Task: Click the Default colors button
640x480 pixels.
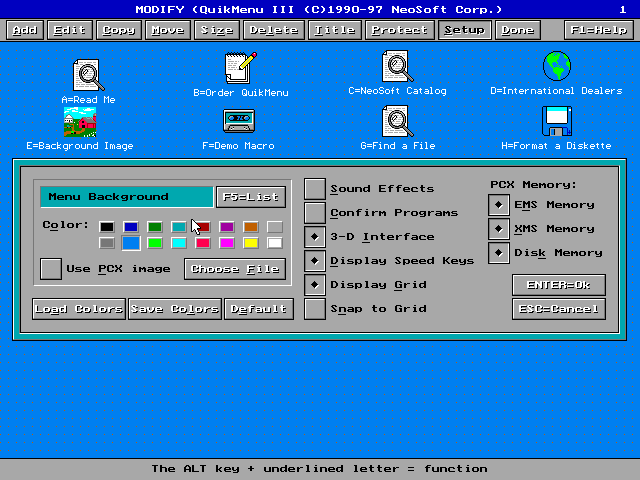Action: click(x=259, y=309)
